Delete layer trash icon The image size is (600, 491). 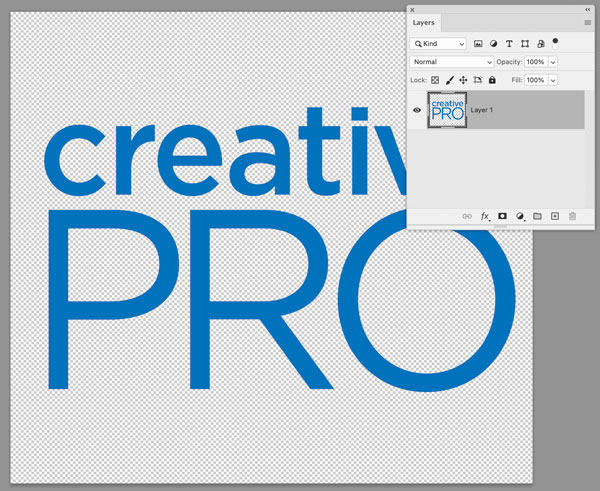[x=572, y=217]
